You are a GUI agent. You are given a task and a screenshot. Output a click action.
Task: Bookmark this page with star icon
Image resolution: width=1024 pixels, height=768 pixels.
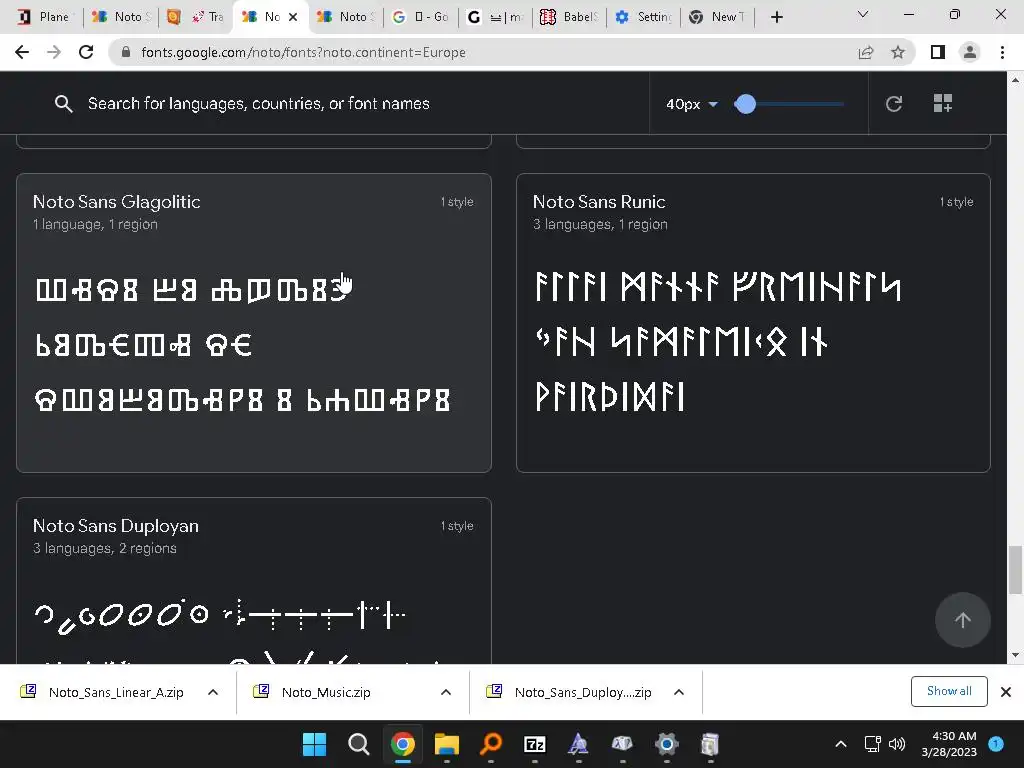tap(898, 52)
